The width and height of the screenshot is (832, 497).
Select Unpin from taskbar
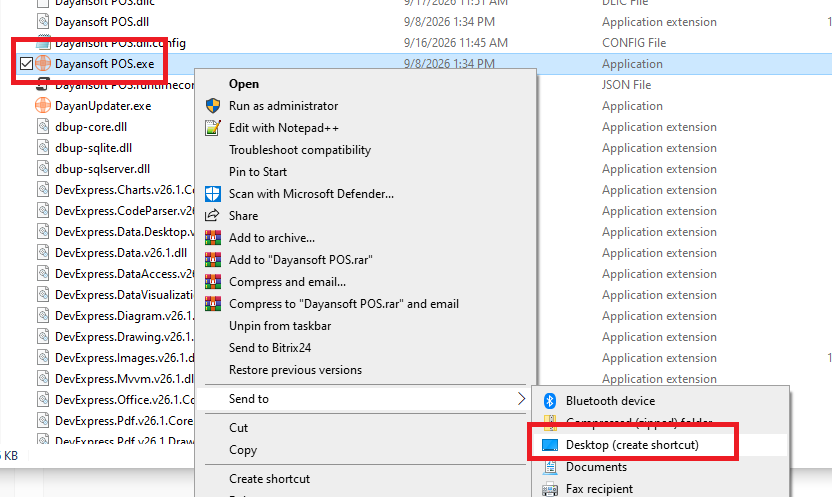pyautogui.click(x=280, y=326)
